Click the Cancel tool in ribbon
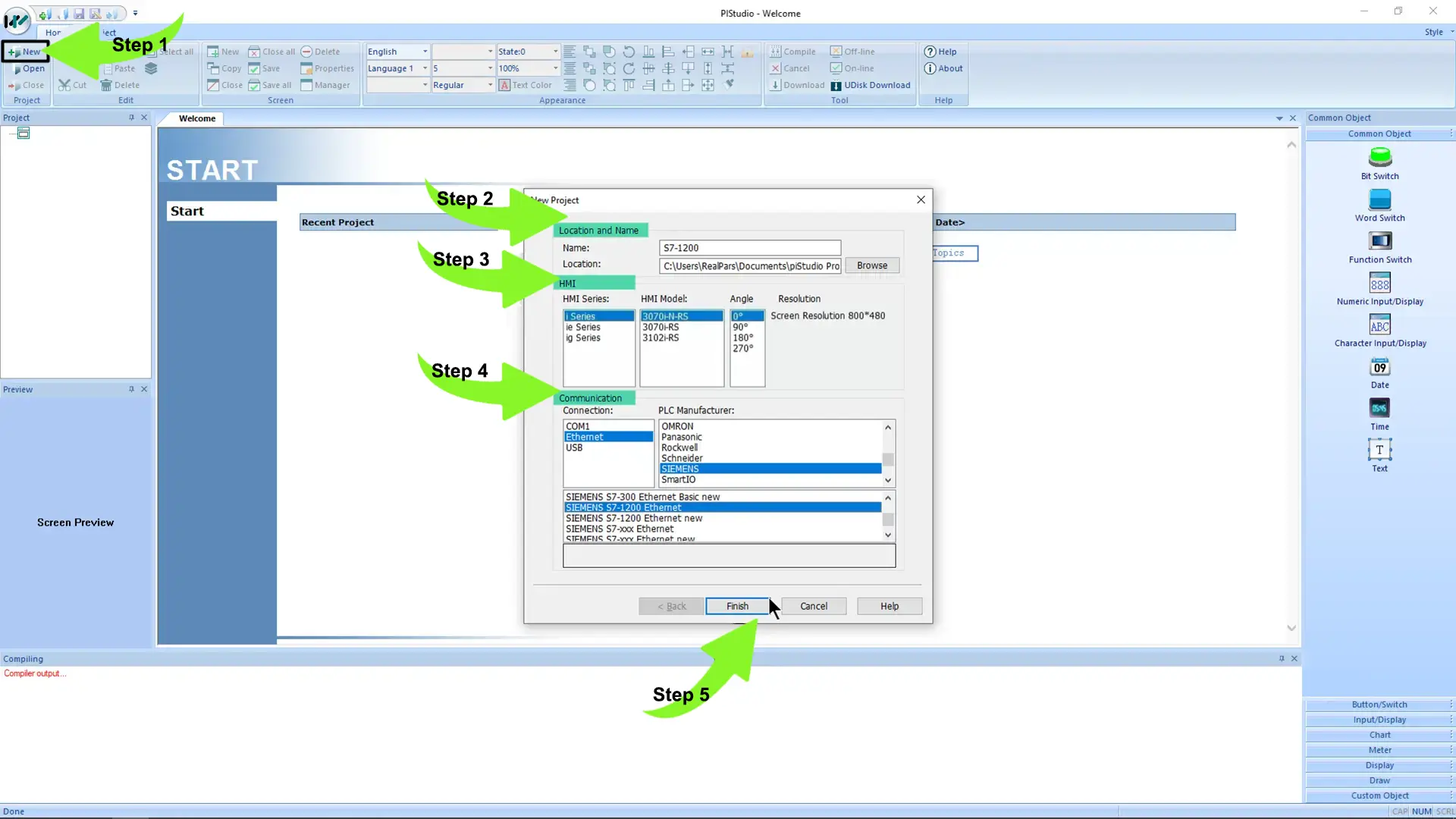1456x819 pixels. 790,68
